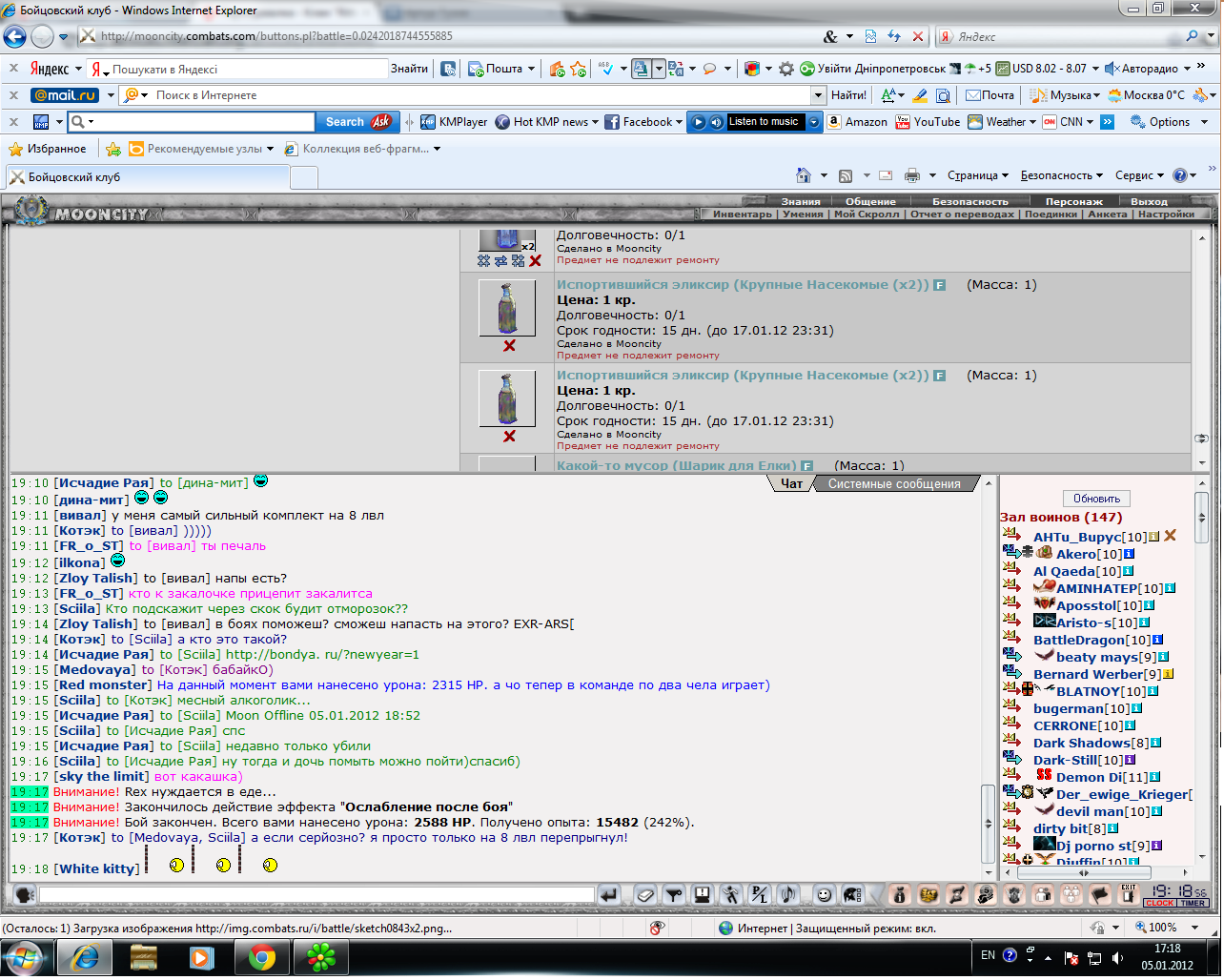
Task: Click the info icon next to Al Qaeda[10]
Action: point(1130,571)
